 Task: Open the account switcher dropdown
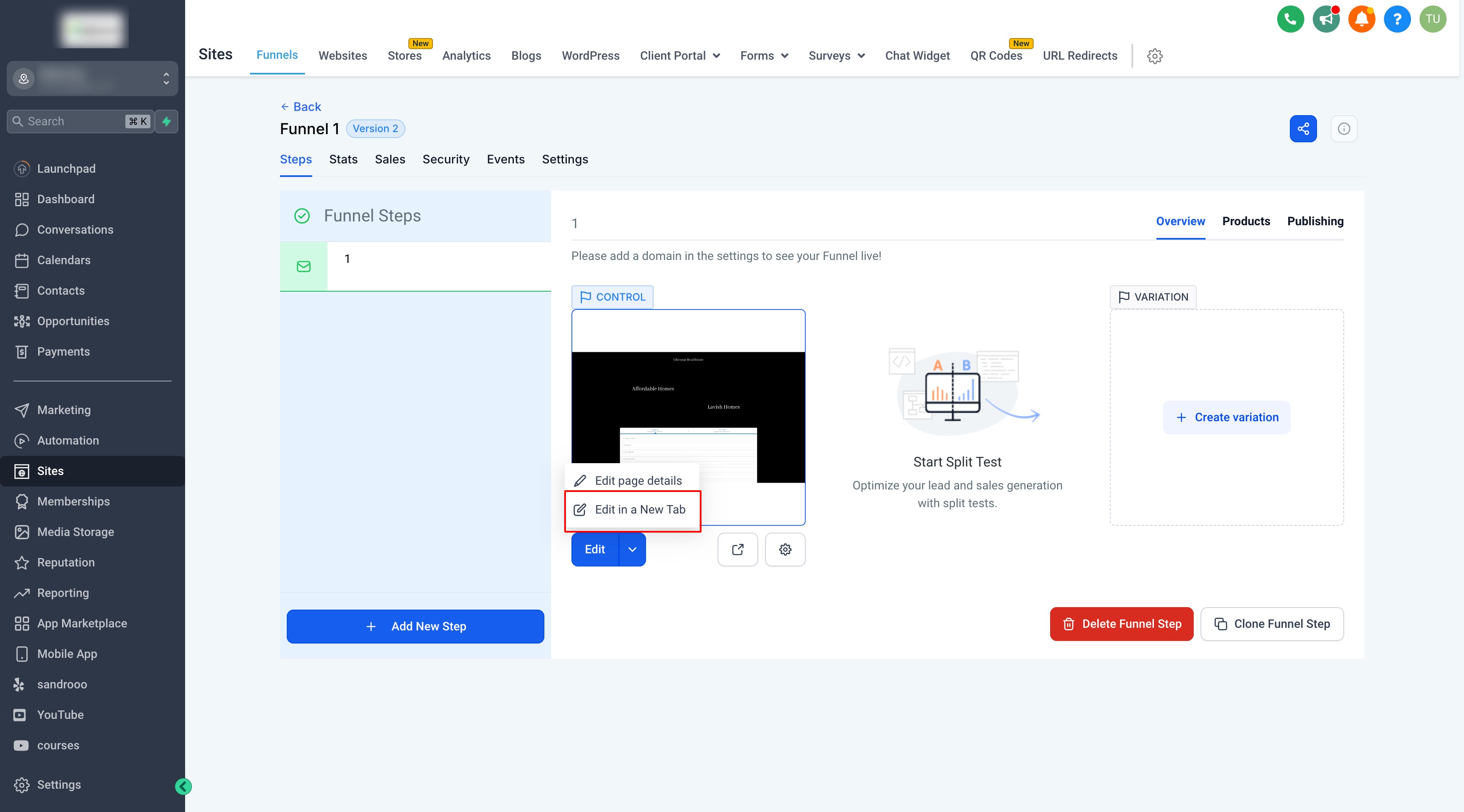[92, 78]
